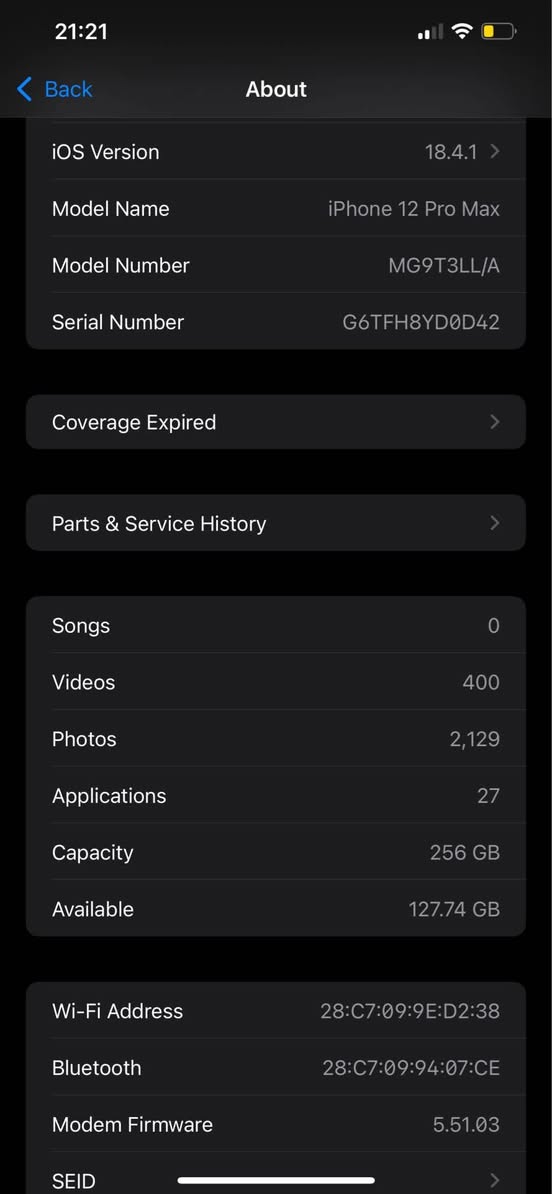Tap the clock showing 21:21

coord(81,31)
